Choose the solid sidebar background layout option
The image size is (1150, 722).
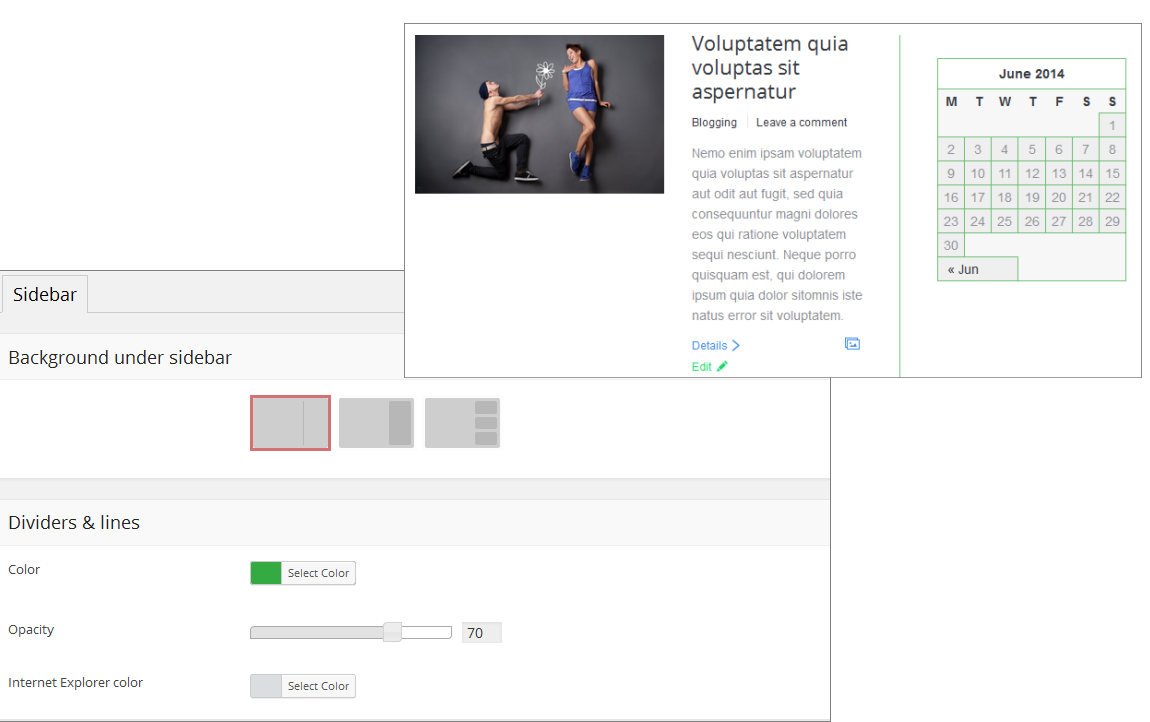(x=376, y=423)
